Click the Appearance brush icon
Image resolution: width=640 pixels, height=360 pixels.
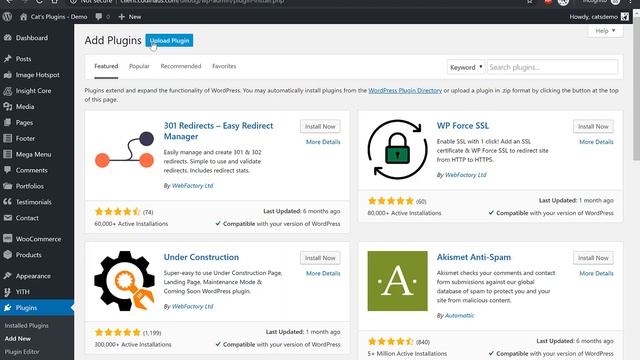click(8, 276)
